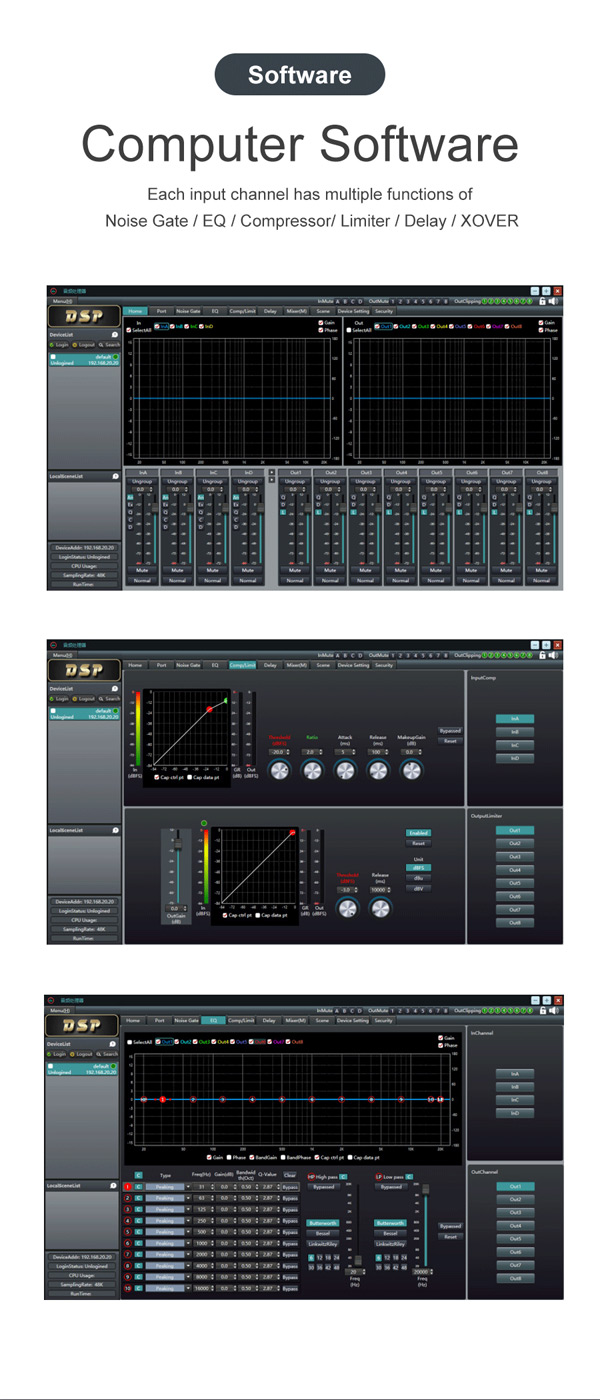Image resolution: width=600 pixels, height=1400 pixels.
Task: Switch to Delay tab in Comp/Limit screenshot
Action: [x=270, y=665]
